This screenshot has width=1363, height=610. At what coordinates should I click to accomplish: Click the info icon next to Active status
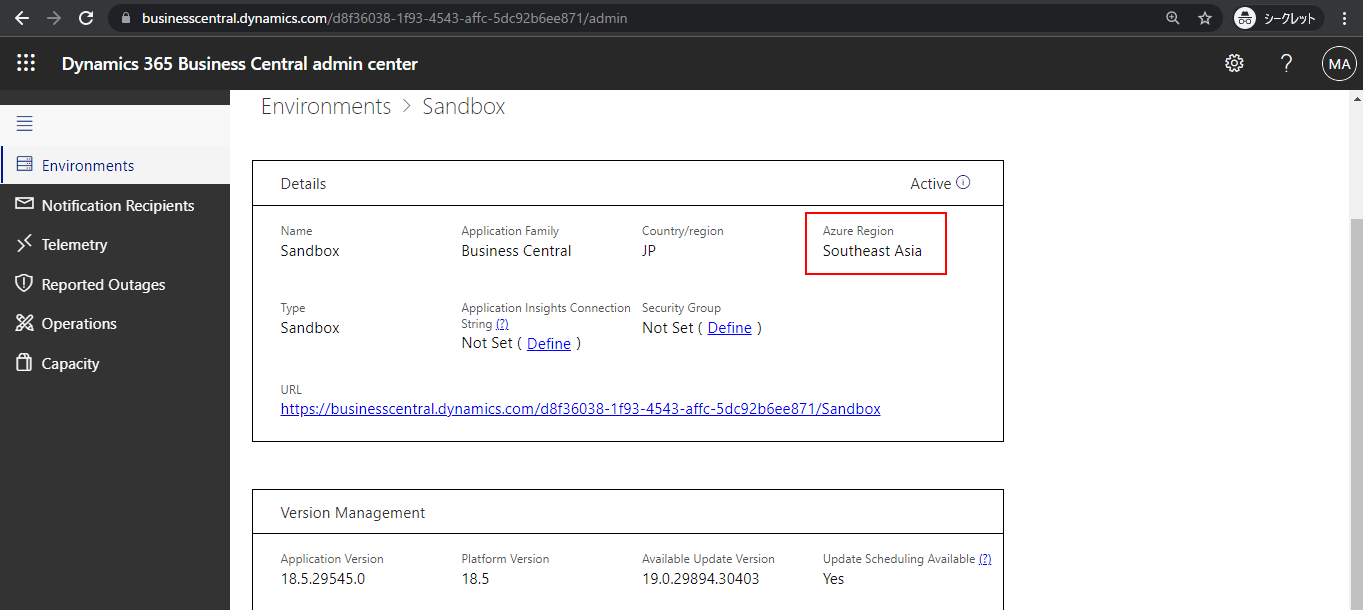pyautogui.click(x=963, y=182)
